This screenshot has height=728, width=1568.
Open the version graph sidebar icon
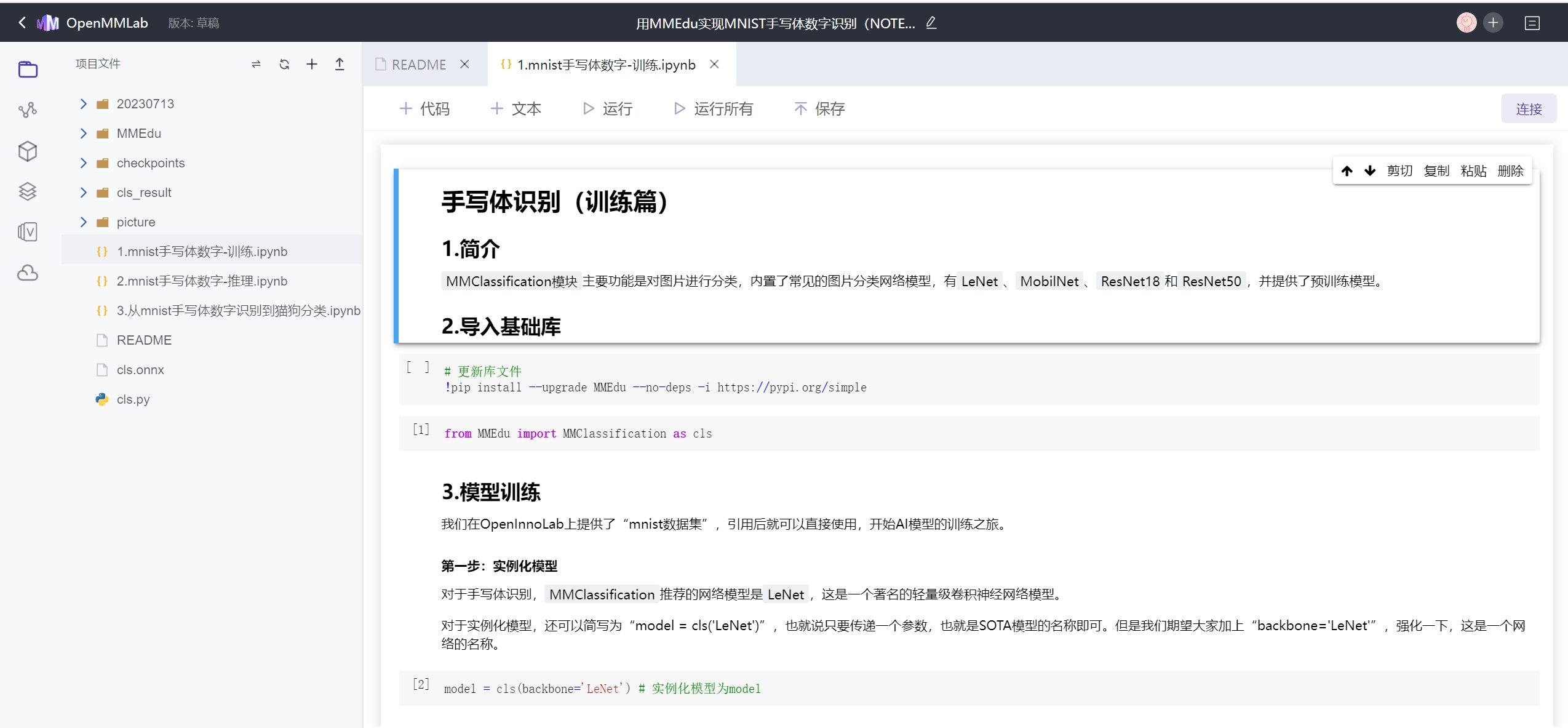(x=28, y=110)
